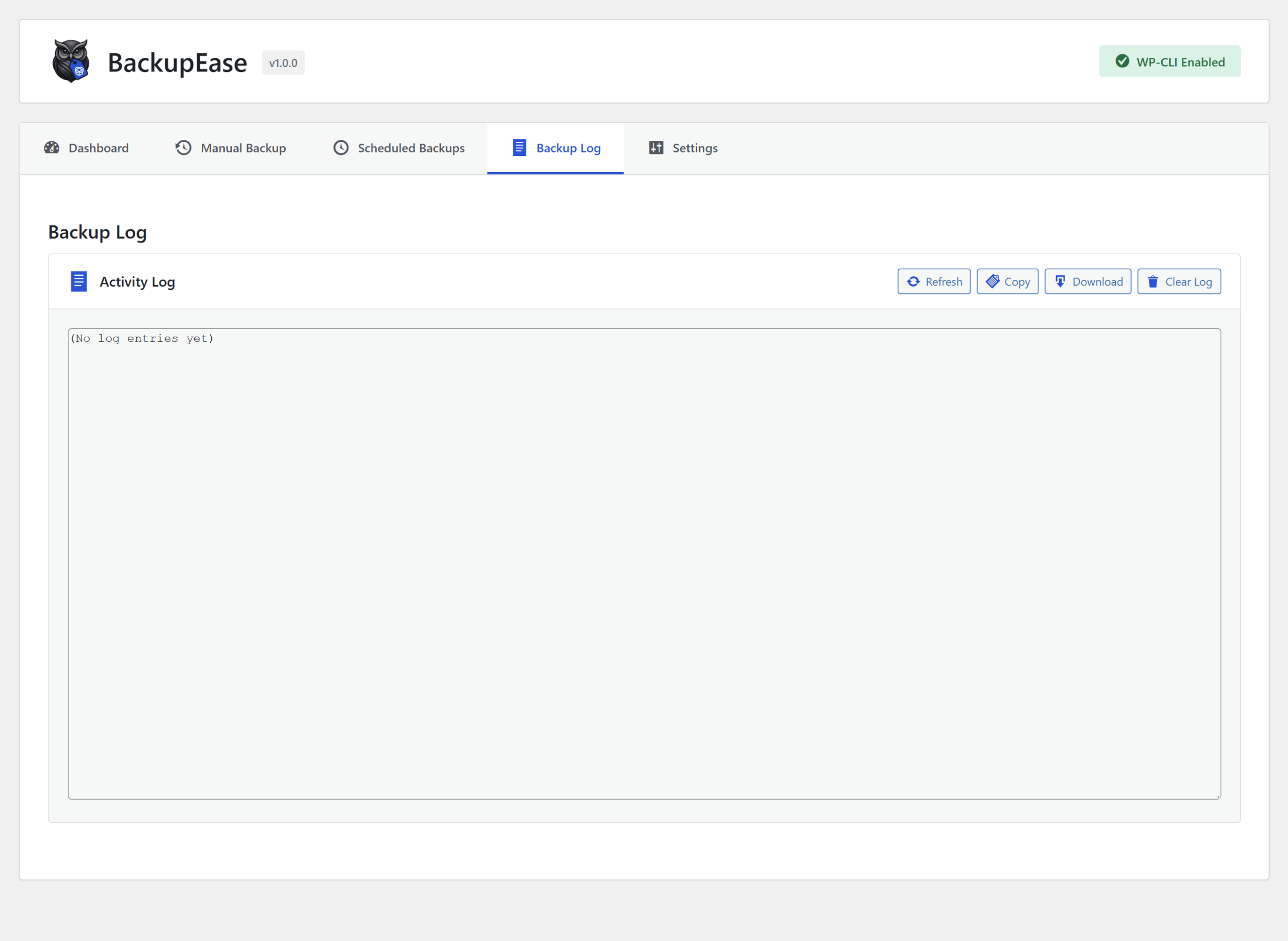Click the Settings sliders icon
The image size is (1288, 941).
pyautogui.click(x=656, y=148)
